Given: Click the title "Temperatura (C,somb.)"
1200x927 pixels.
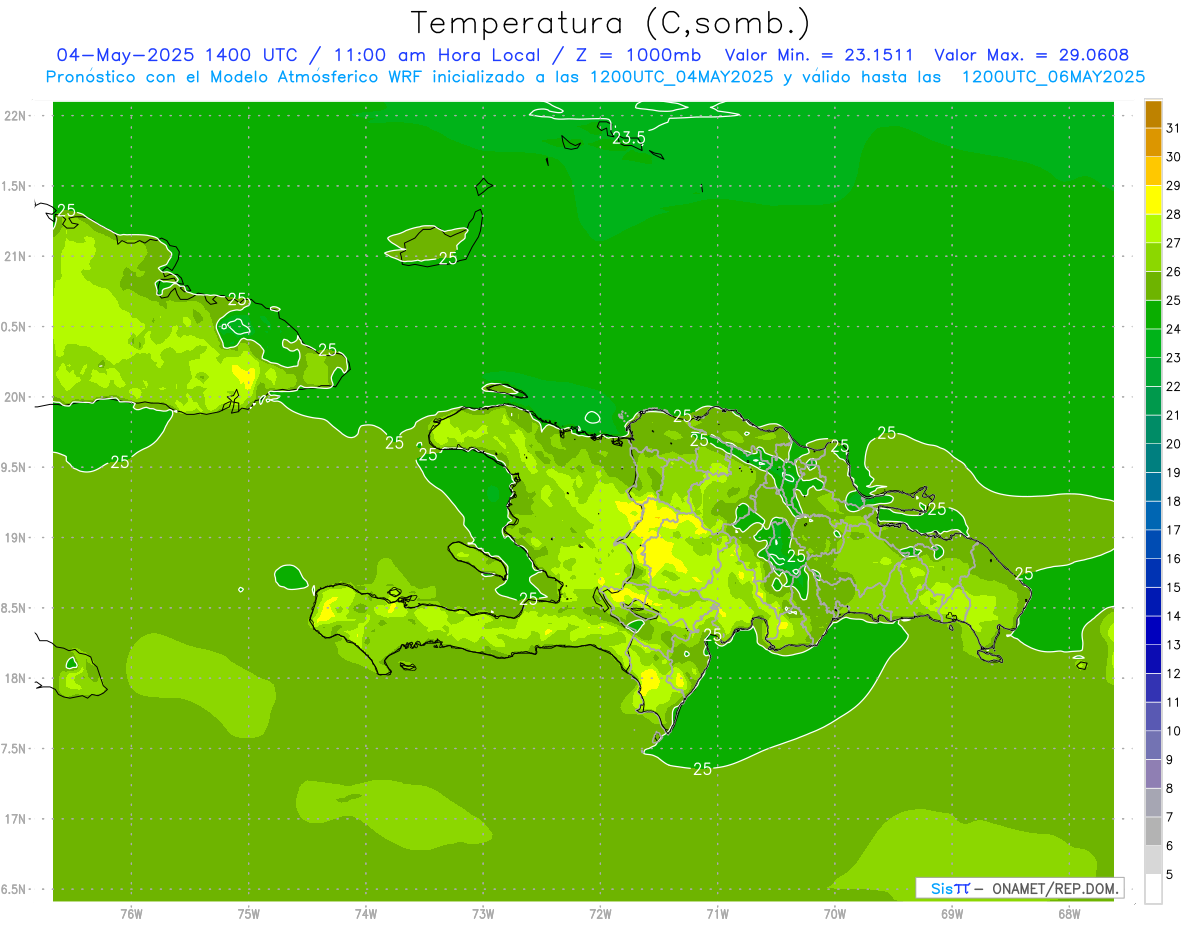Looking at the screenshot, I should (610, 23).
